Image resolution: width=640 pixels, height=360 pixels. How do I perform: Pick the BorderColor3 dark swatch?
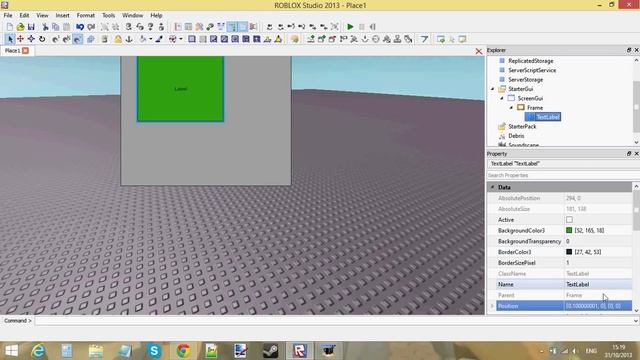569,252
